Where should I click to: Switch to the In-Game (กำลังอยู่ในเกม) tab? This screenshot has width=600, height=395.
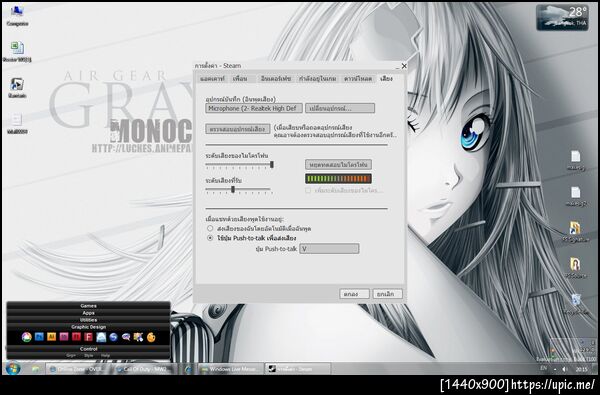[317, 78]
